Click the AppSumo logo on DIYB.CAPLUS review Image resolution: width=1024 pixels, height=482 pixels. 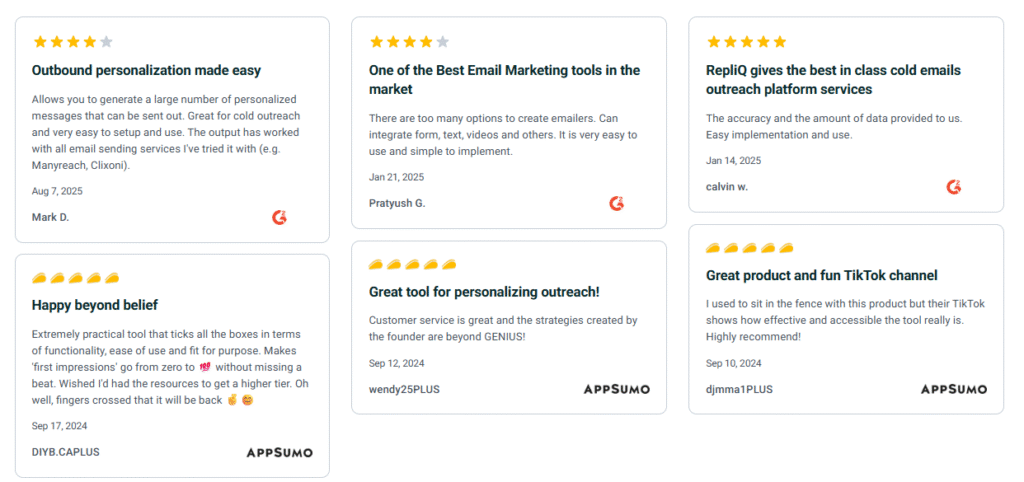279,452
